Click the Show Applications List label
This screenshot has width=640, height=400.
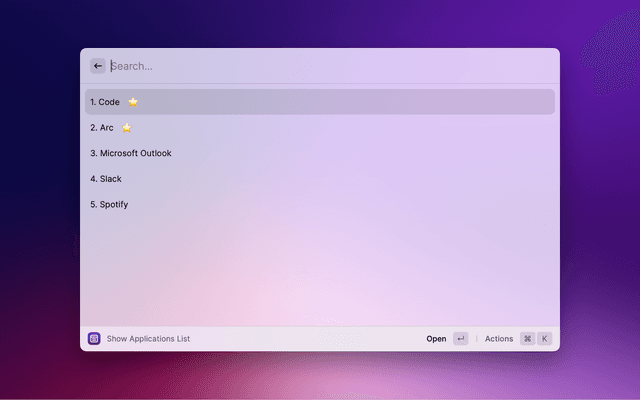point(148,339)
